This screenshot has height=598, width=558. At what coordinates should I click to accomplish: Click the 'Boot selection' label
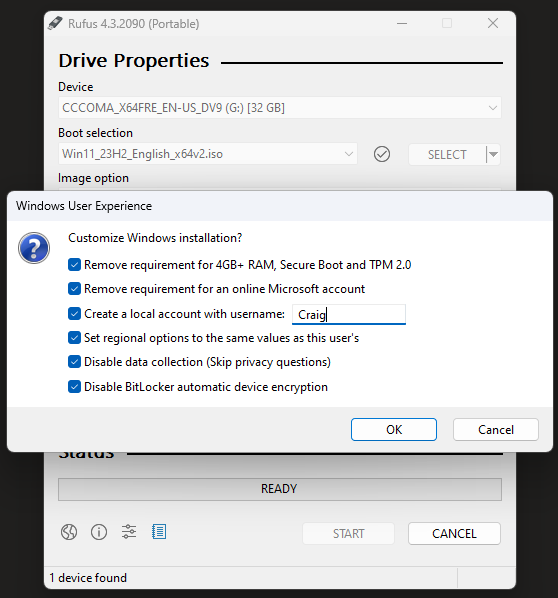click(x=95, y=133)
